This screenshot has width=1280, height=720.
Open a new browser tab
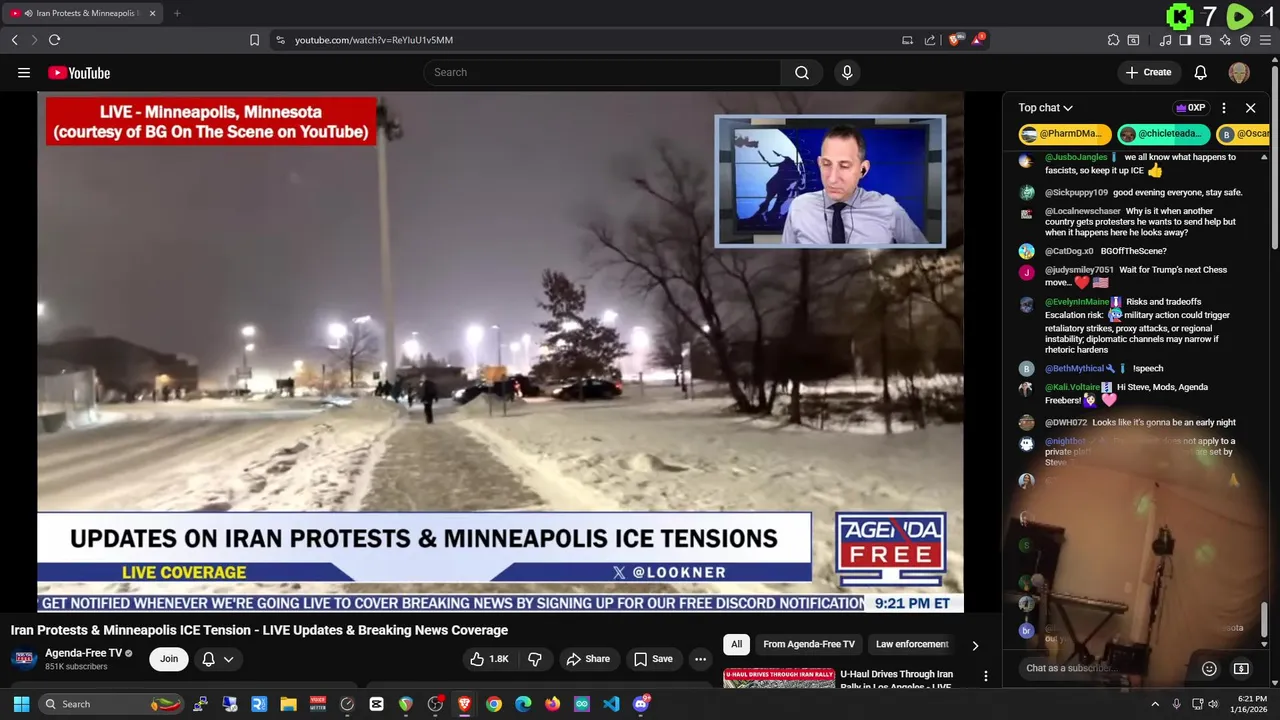point(177,13)
